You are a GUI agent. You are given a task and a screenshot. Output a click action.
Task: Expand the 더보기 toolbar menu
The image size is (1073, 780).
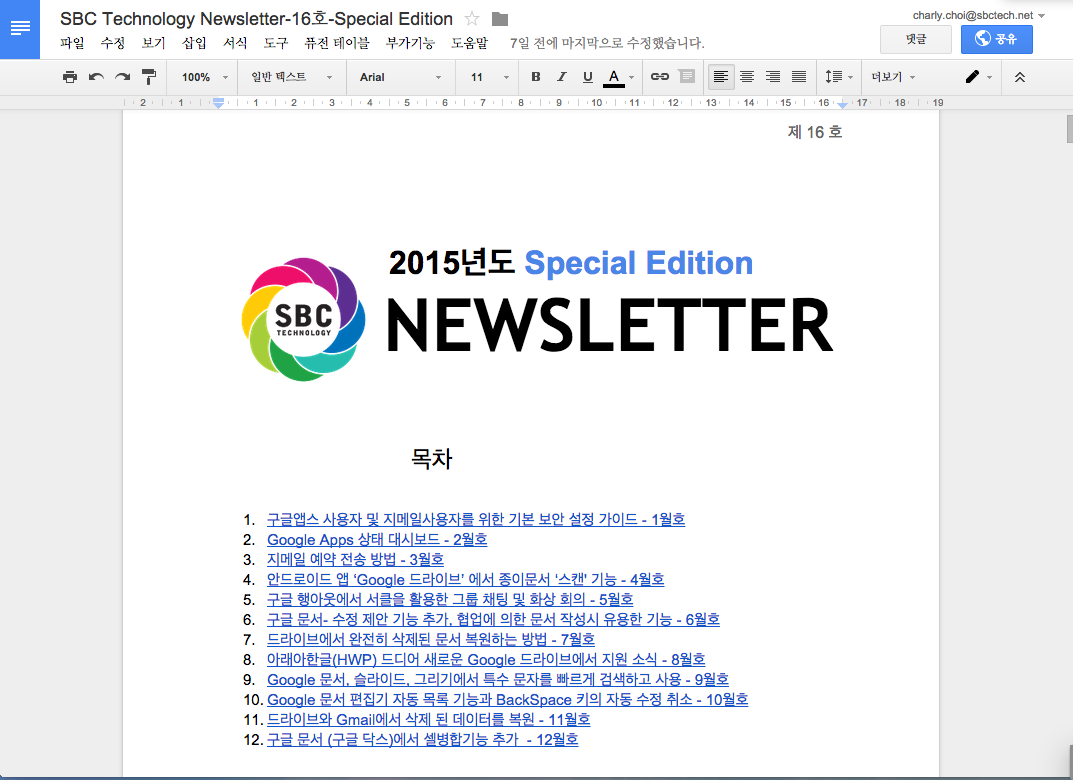(x=893, y=77)
